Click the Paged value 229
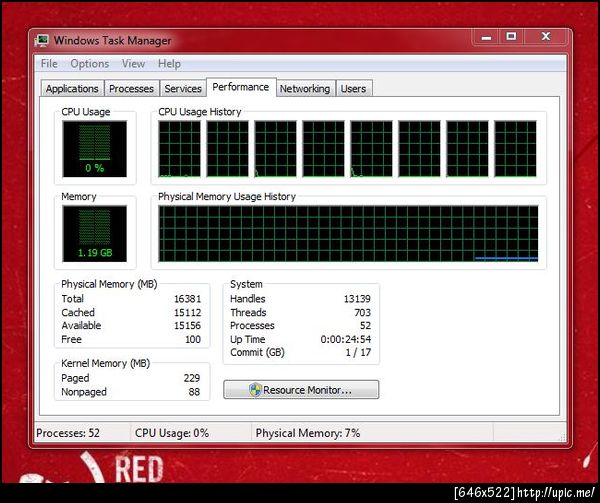 (x=192, y=378)
